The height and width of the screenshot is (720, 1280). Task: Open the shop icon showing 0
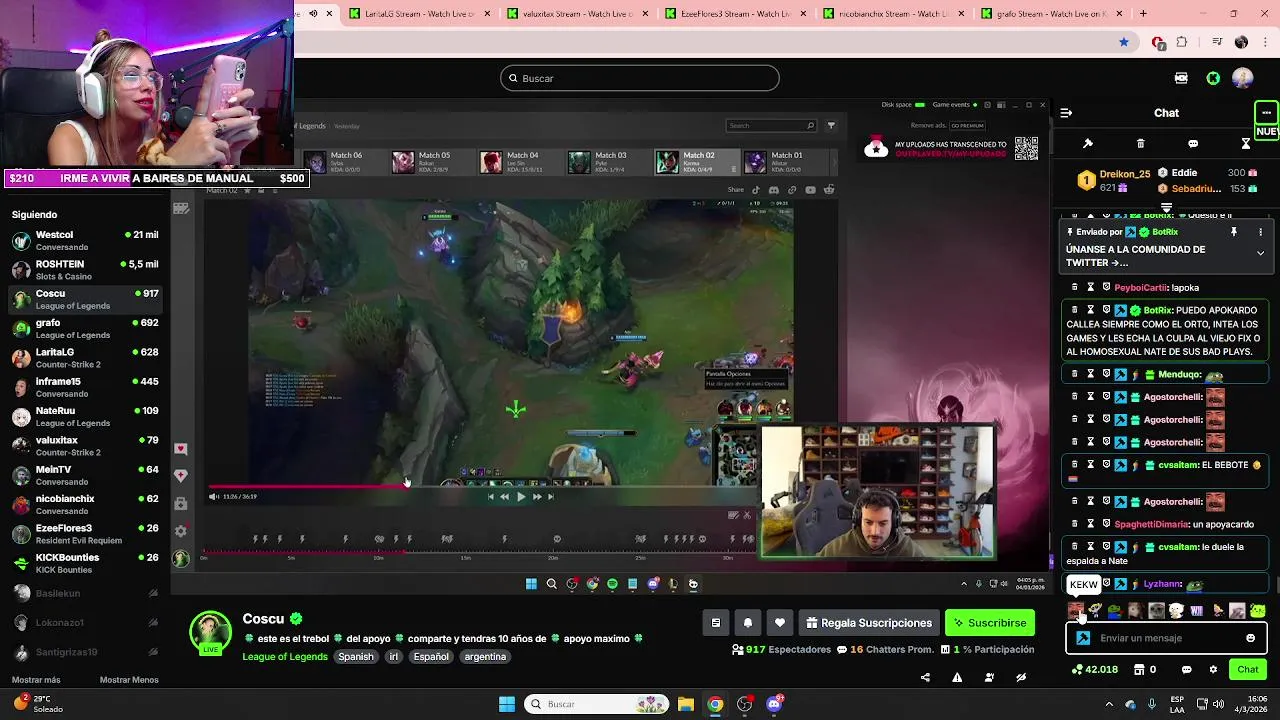coord(1145,670)
